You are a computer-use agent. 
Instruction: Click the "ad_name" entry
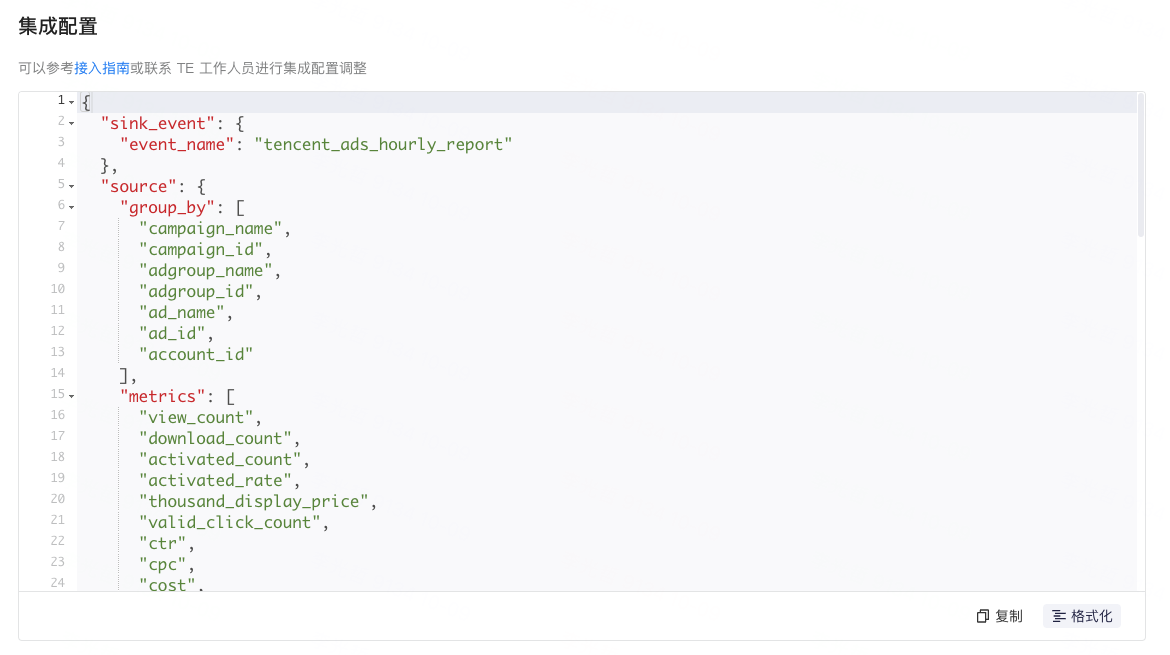point(181,312)
